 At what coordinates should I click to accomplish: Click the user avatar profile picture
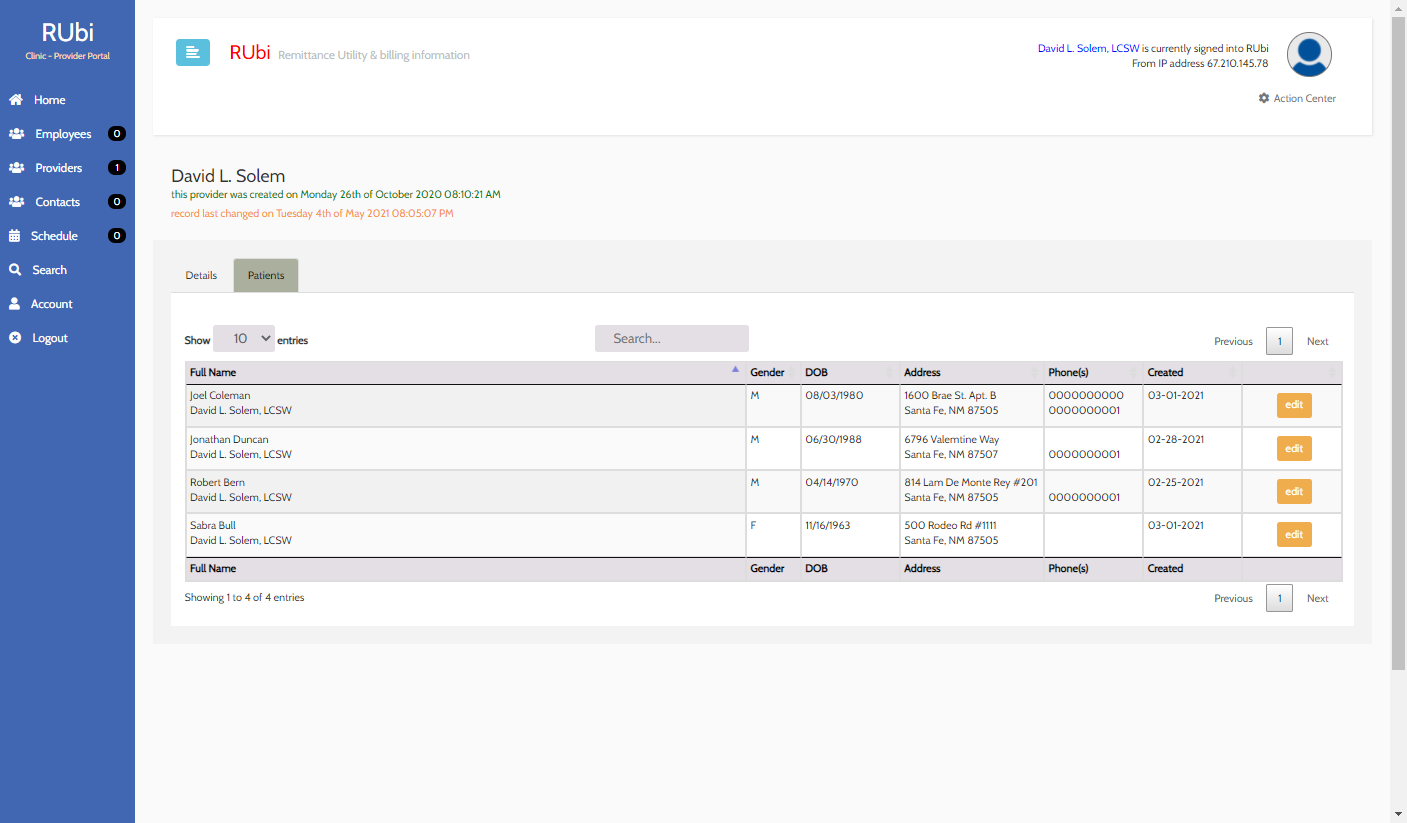[x=1308, y=55]
